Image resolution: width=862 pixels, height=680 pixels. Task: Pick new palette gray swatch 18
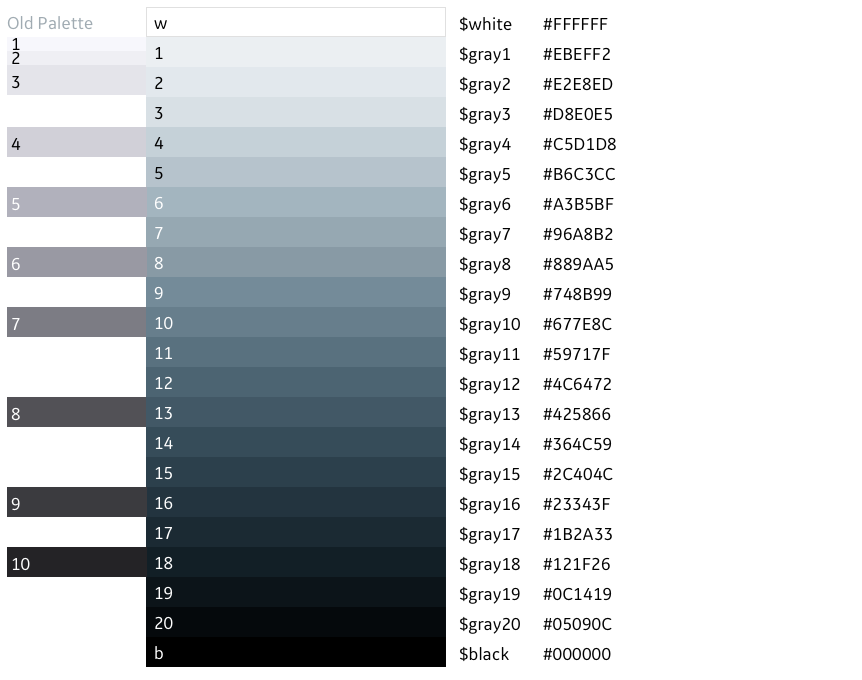tap(296, 562)
